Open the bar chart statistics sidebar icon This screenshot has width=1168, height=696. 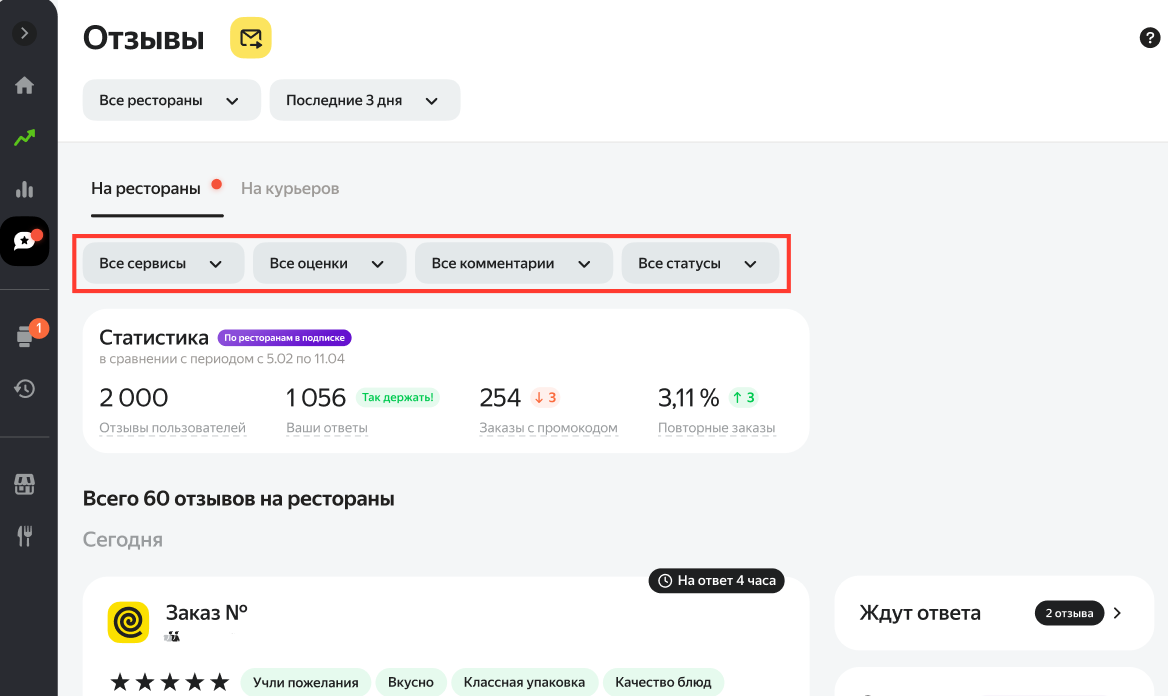tap(25, 189)
